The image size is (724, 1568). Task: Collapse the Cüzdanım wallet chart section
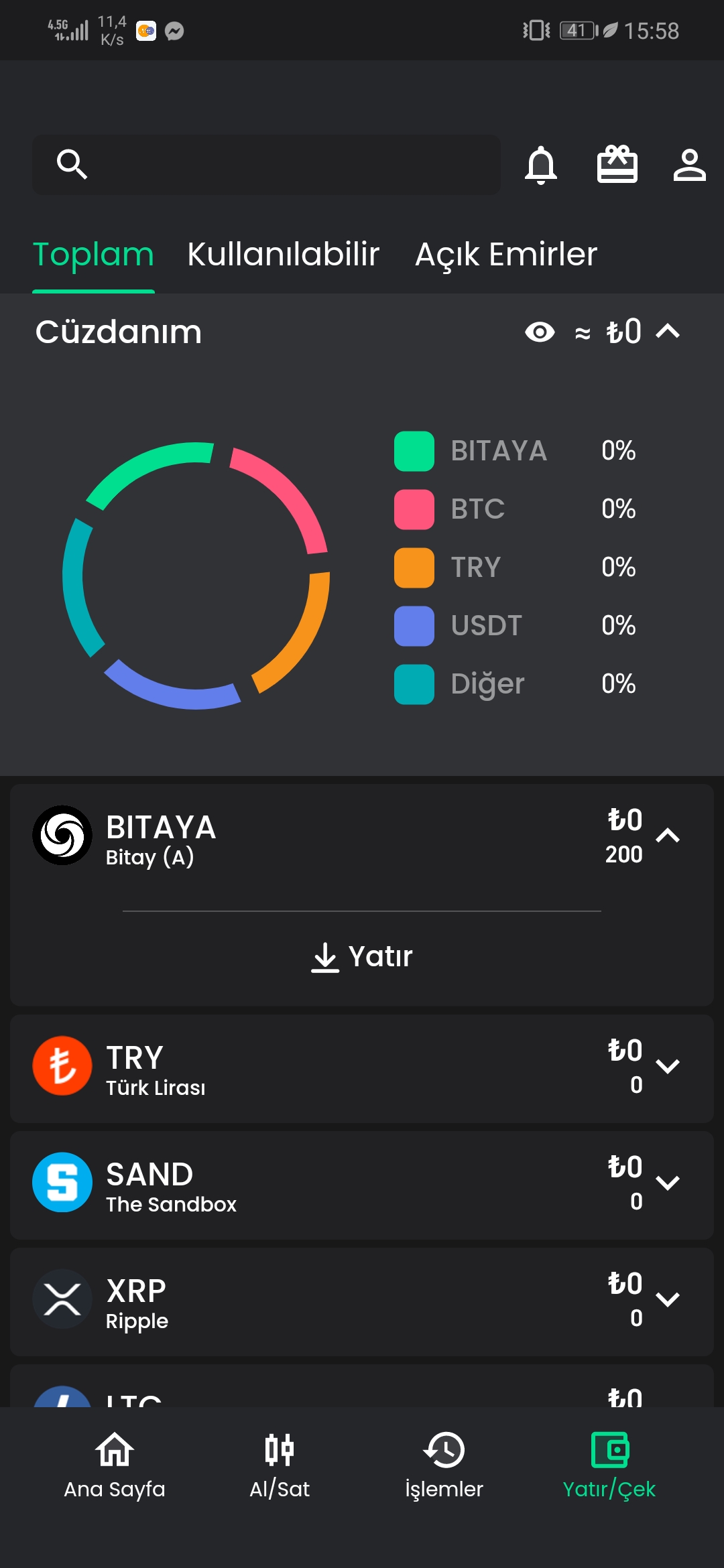pos(668,331)
